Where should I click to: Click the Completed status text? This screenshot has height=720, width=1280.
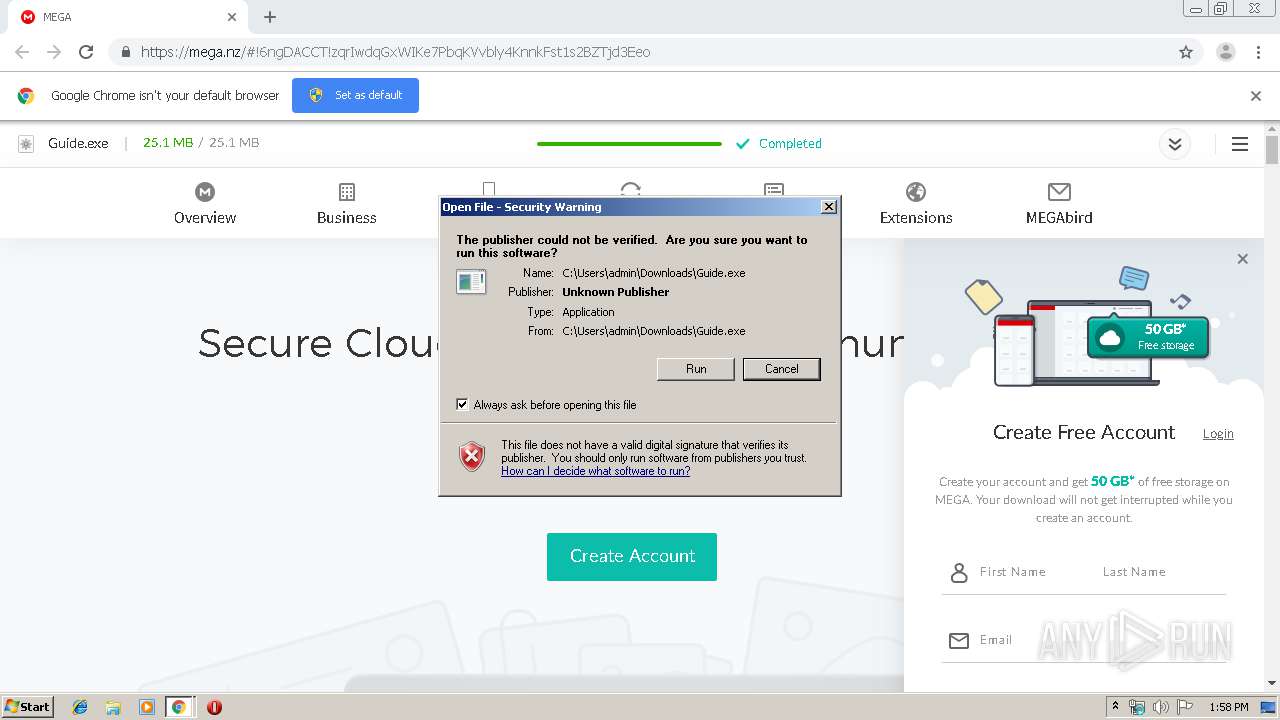[790, 144]
